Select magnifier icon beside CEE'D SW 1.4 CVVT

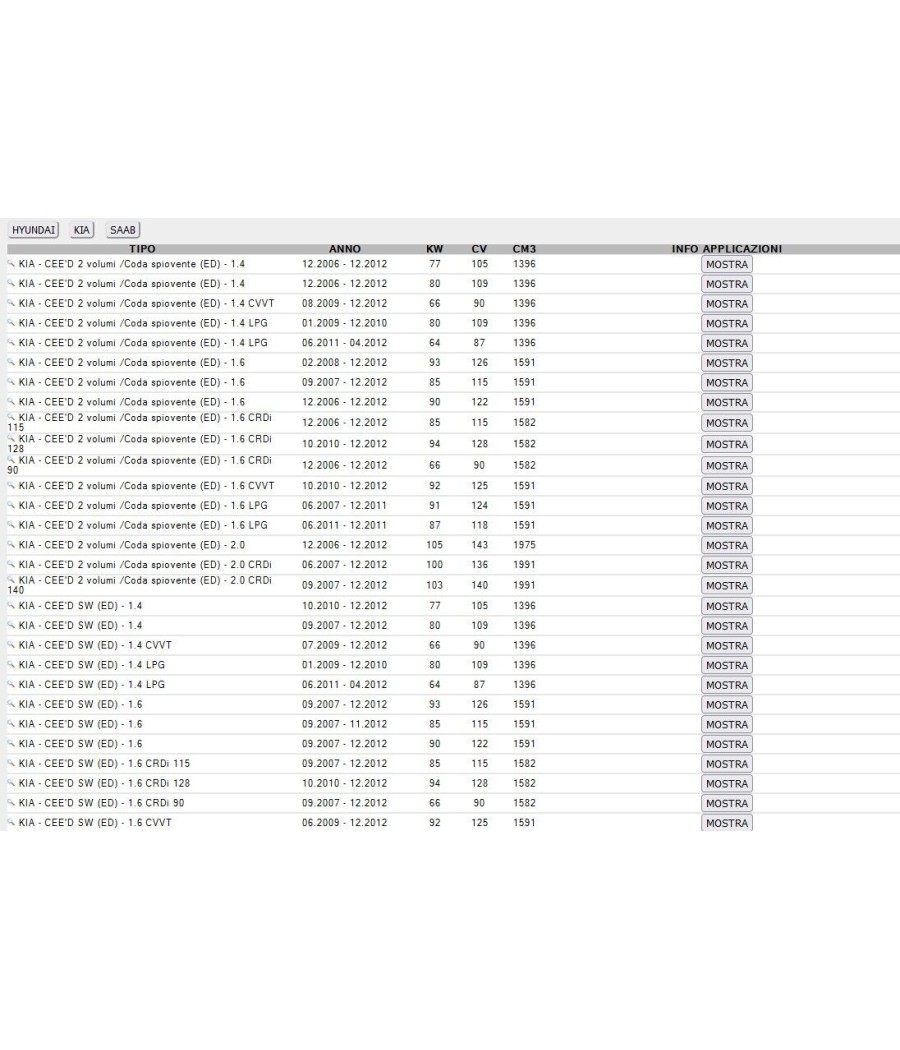point(11,644)
